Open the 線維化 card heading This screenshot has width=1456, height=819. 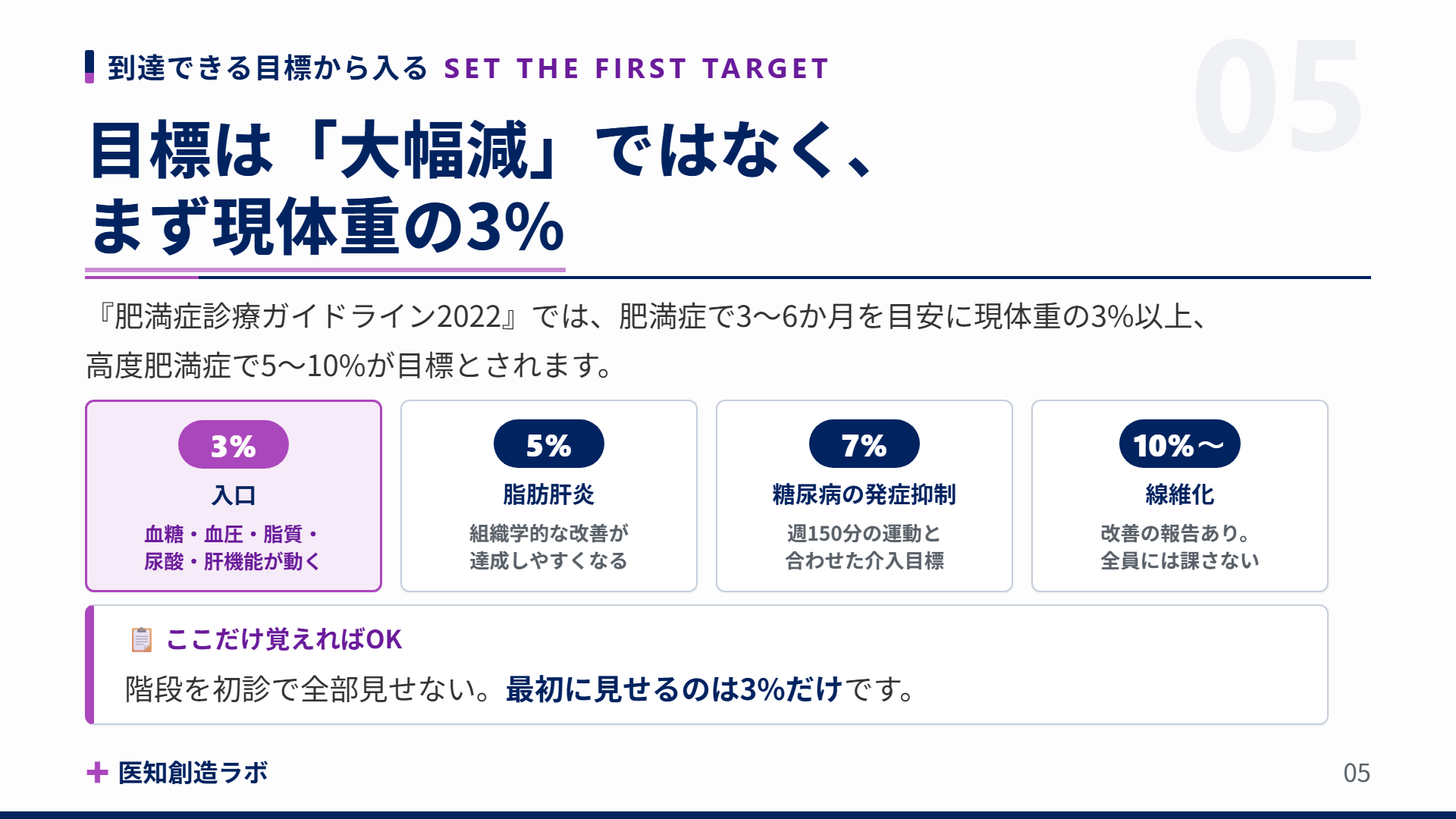1180,494
